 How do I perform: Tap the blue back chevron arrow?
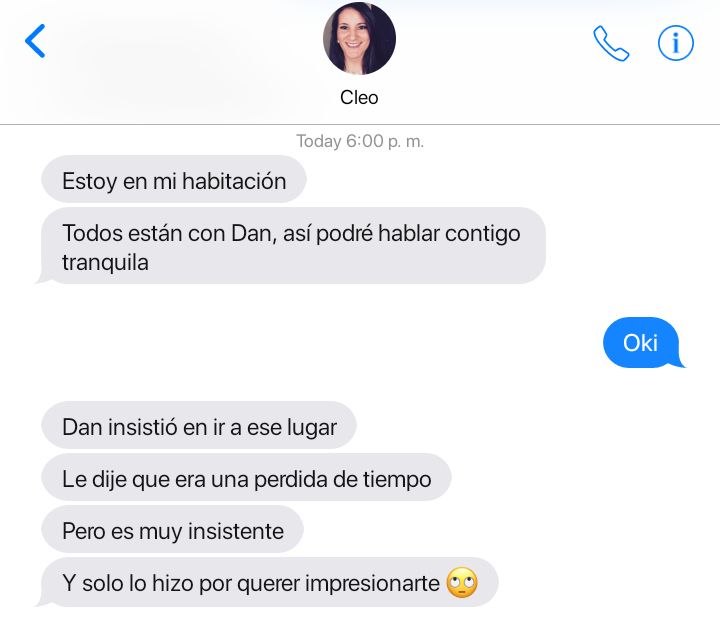pyautogui.click(x=35, y=41)
